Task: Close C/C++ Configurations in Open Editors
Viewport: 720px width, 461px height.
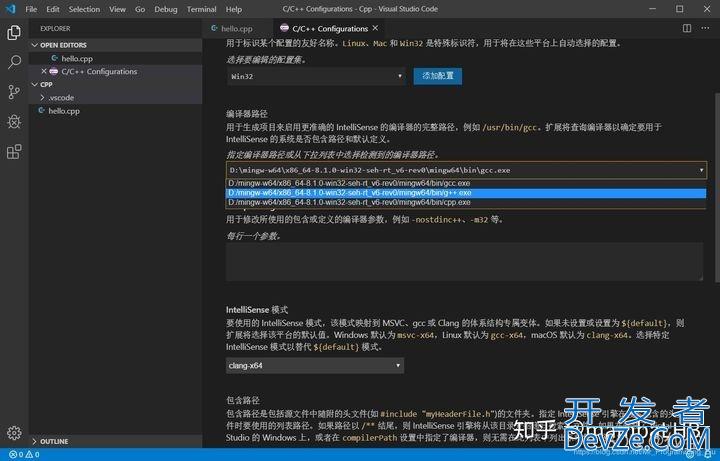Action: 44,71
